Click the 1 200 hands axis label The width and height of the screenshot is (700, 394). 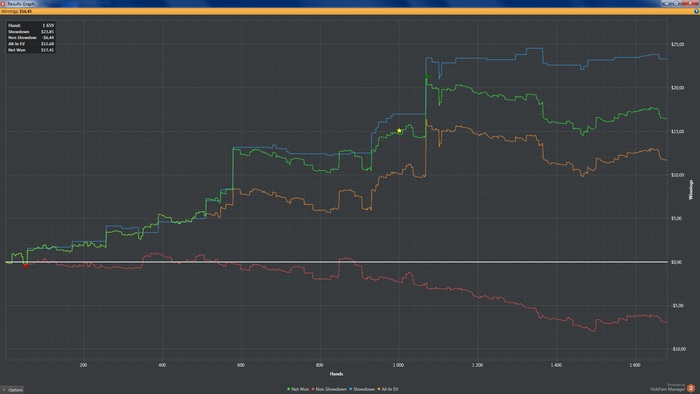(477, 365)
